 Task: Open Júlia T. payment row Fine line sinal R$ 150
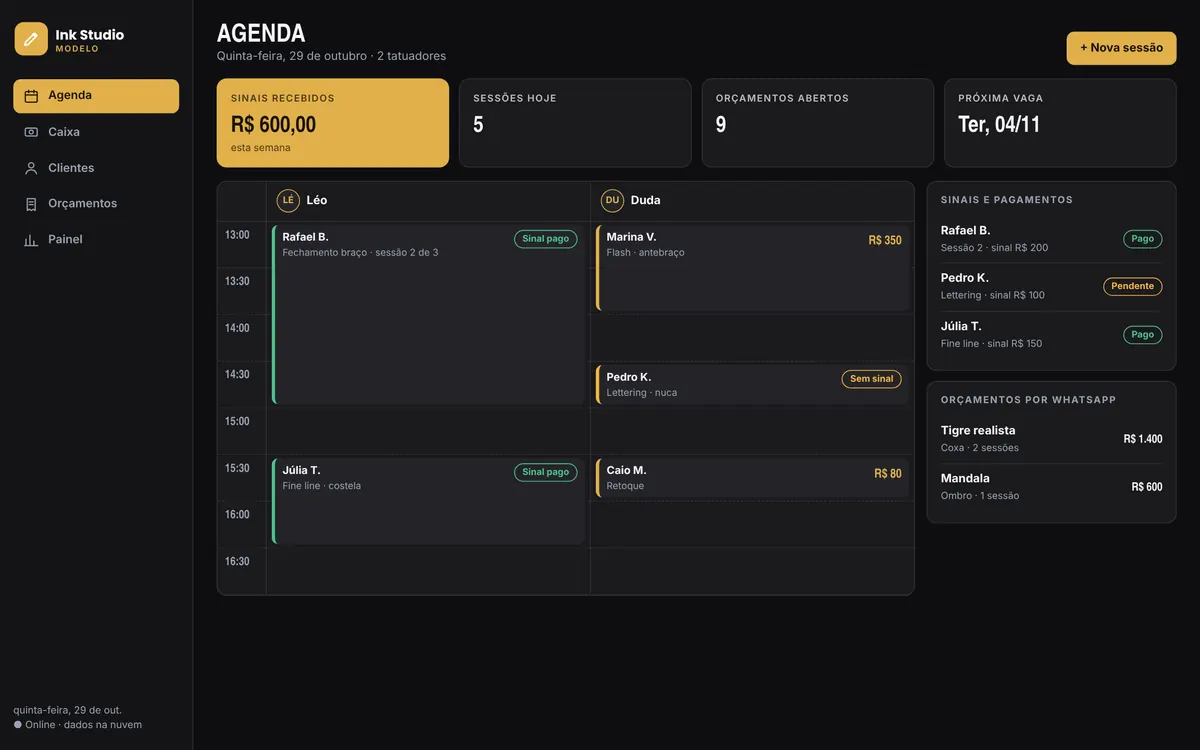tap(1052, 335)
